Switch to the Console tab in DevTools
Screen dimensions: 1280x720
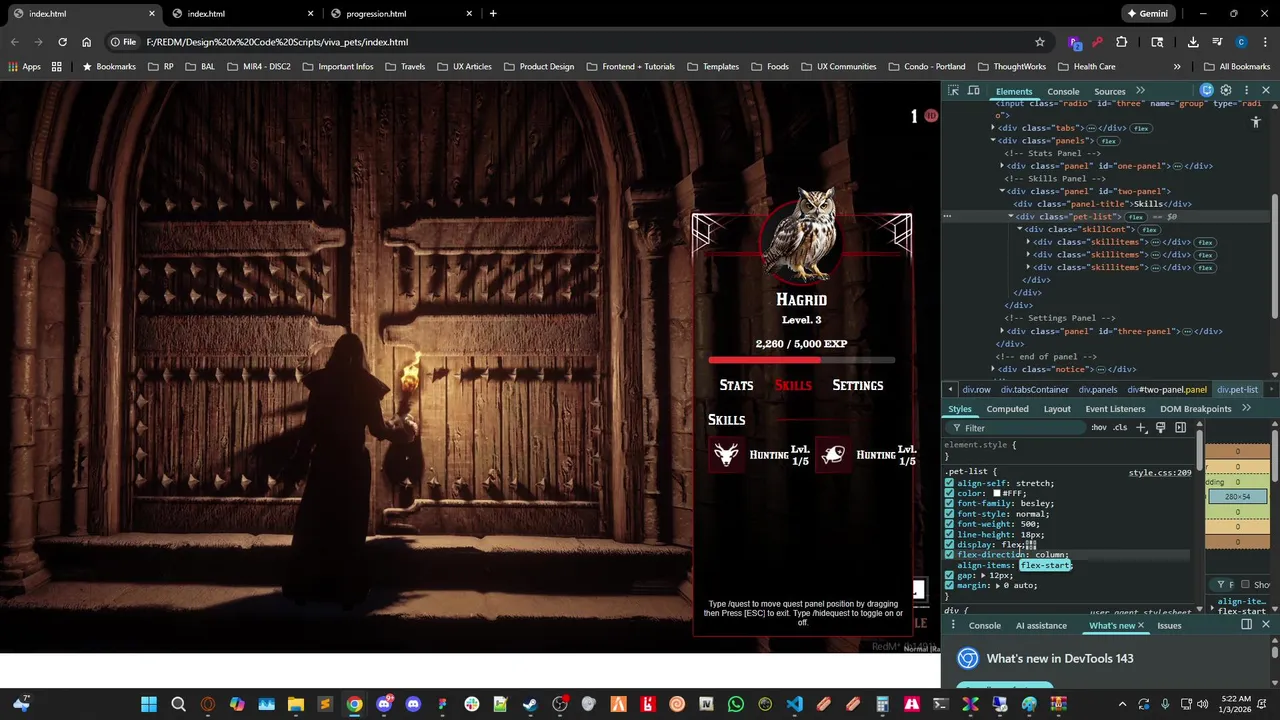point(1063,91)
